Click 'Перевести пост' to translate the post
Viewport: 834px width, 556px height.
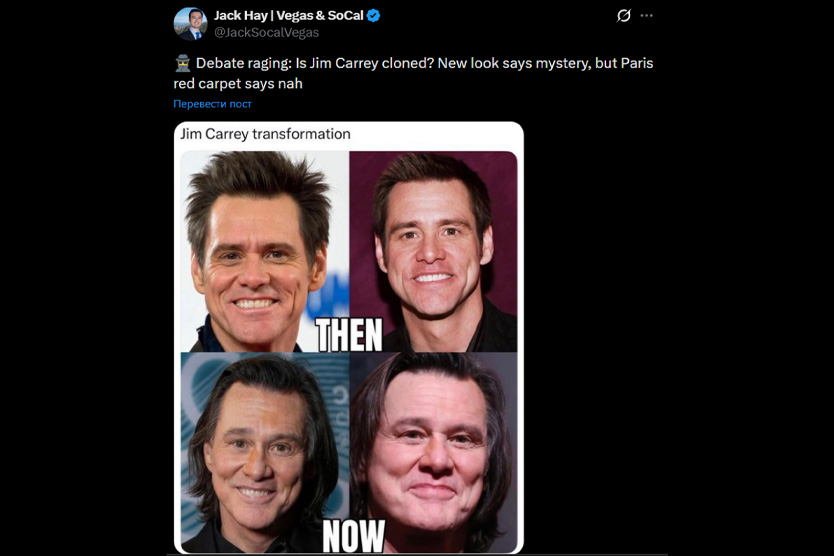click(x=212, y=104)
